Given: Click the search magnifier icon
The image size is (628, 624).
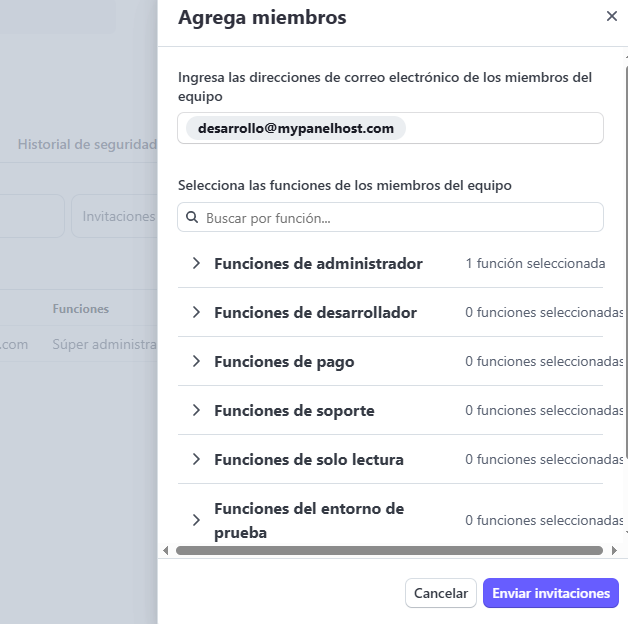Looking at the screenshot, I should tap(193, 218).
